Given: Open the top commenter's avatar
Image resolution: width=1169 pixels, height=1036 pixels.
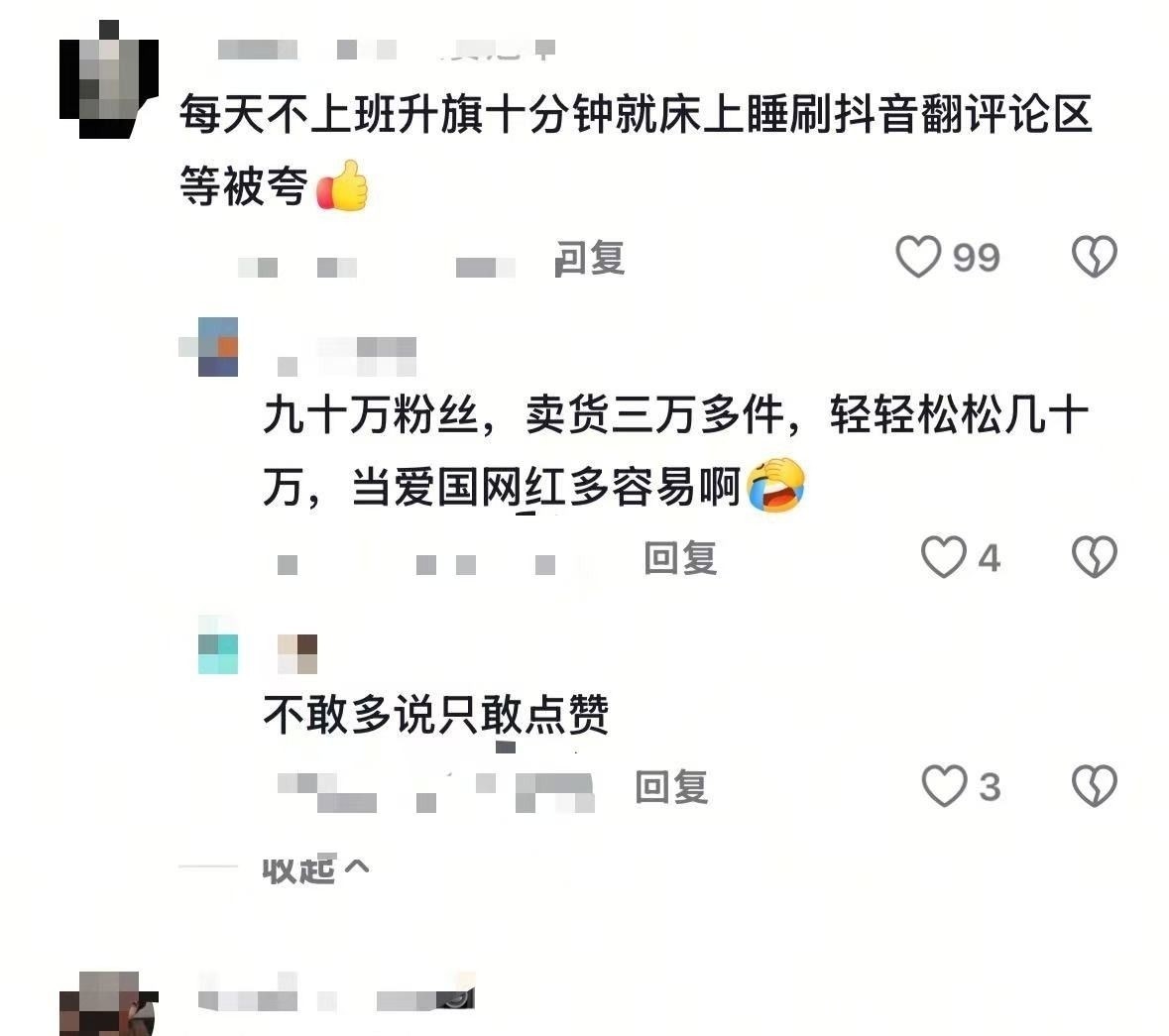Looking at the screenshot, I should pyautogui.click(x=109, y=79).
